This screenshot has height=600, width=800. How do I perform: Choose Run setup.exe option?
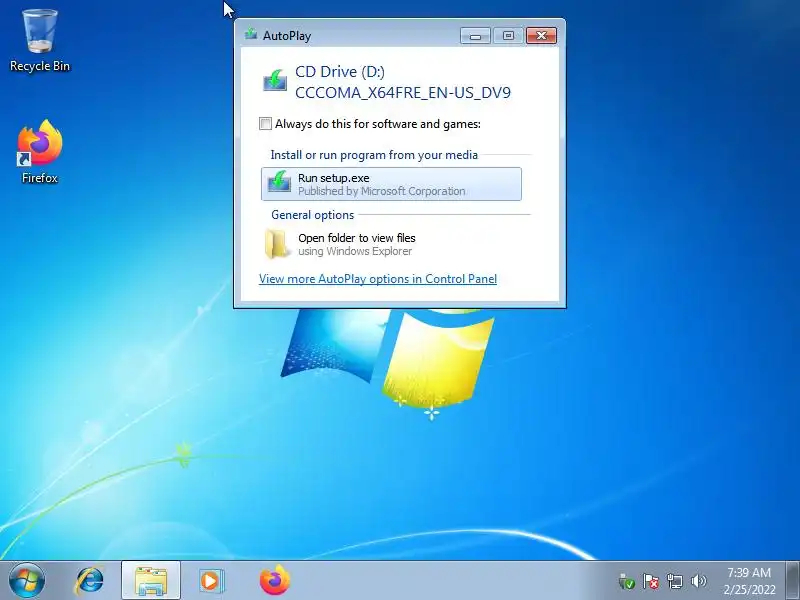[x=391, y=184]
